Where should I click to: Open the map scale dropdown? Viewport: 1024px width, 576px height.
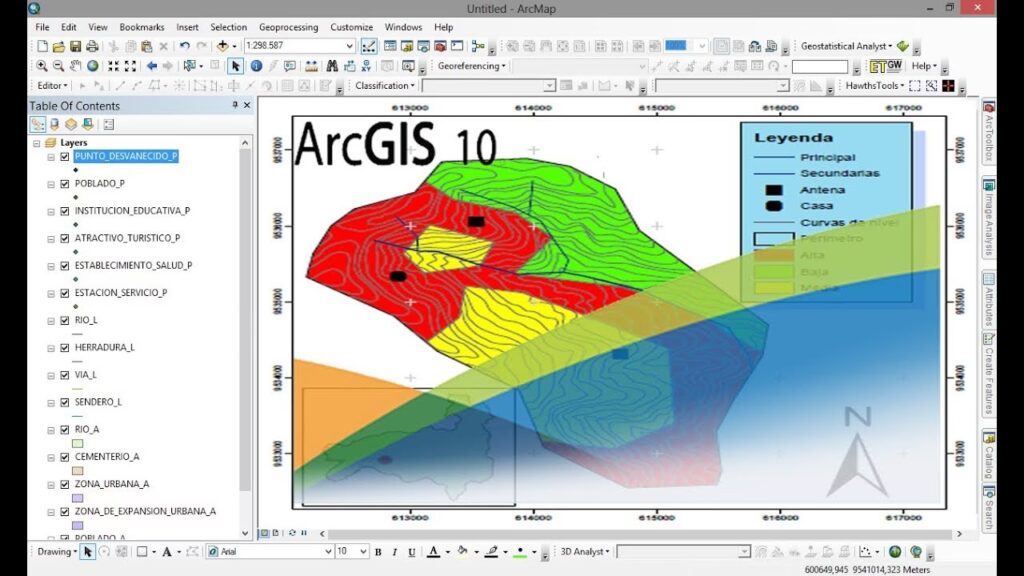350,45
